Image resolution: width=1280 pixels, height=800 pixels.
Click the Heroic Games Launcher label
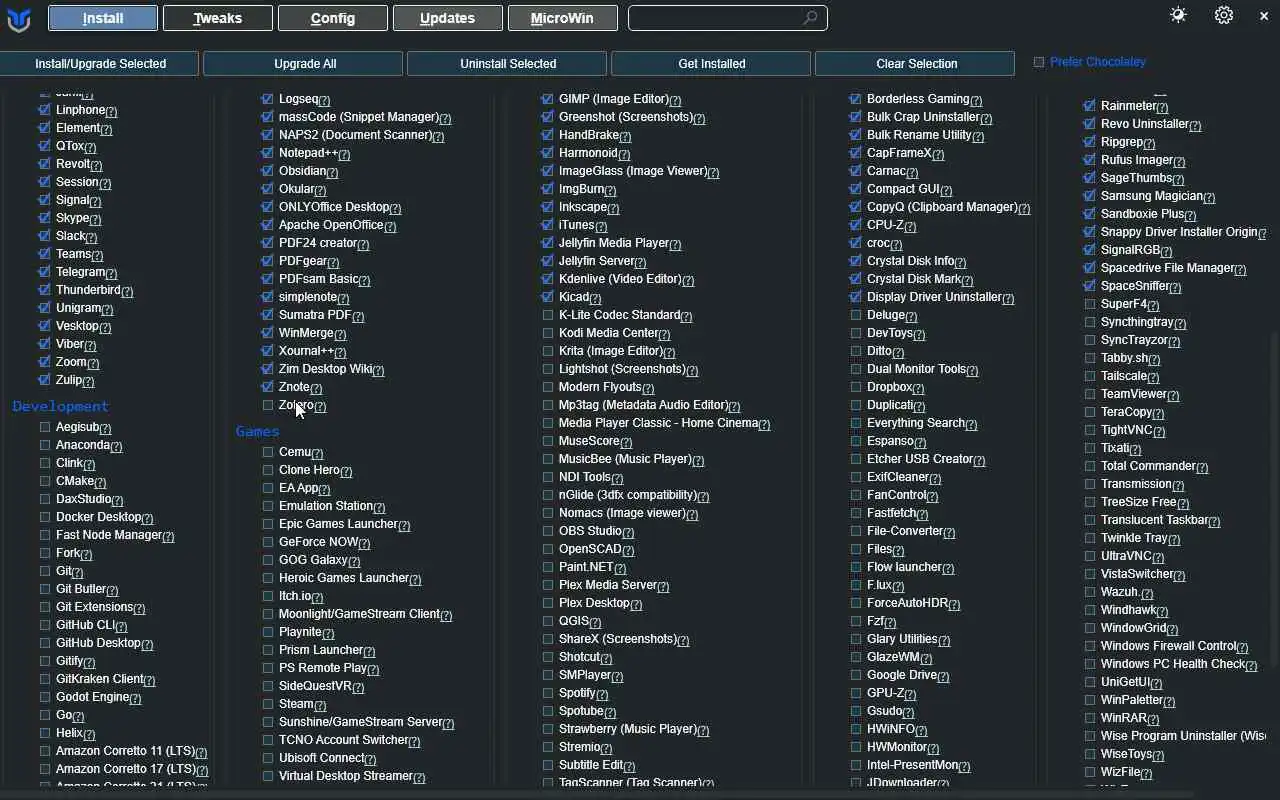344,578
